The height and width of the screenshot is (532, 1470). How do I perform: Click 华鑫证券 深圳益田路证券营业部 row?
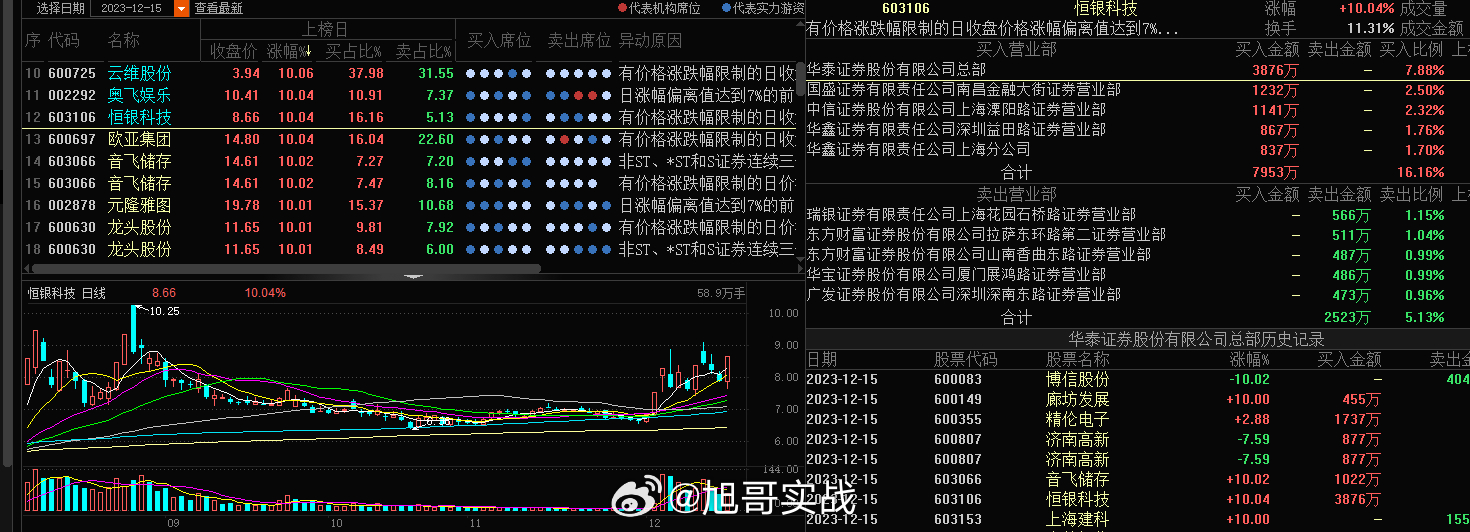(x=1137, y=129)
